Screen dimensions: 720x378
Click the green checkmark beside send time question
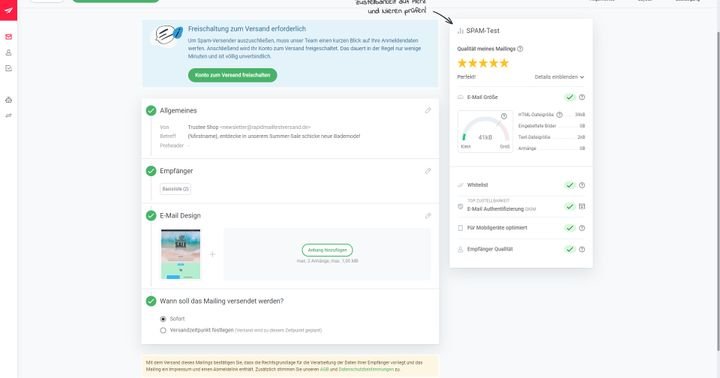pyautogui.click(x=151, y=301)
